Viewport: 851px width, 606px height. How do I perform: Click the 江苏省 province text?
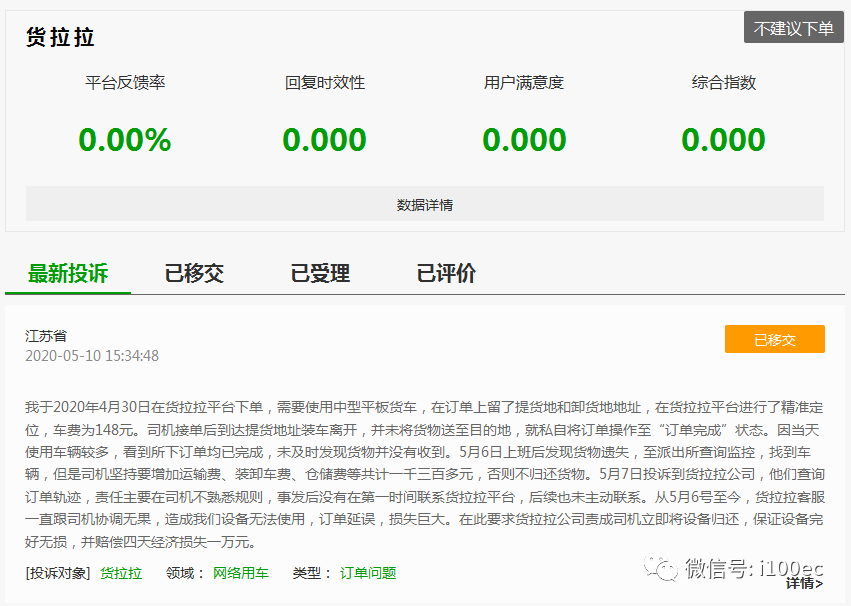coord(46,336)
